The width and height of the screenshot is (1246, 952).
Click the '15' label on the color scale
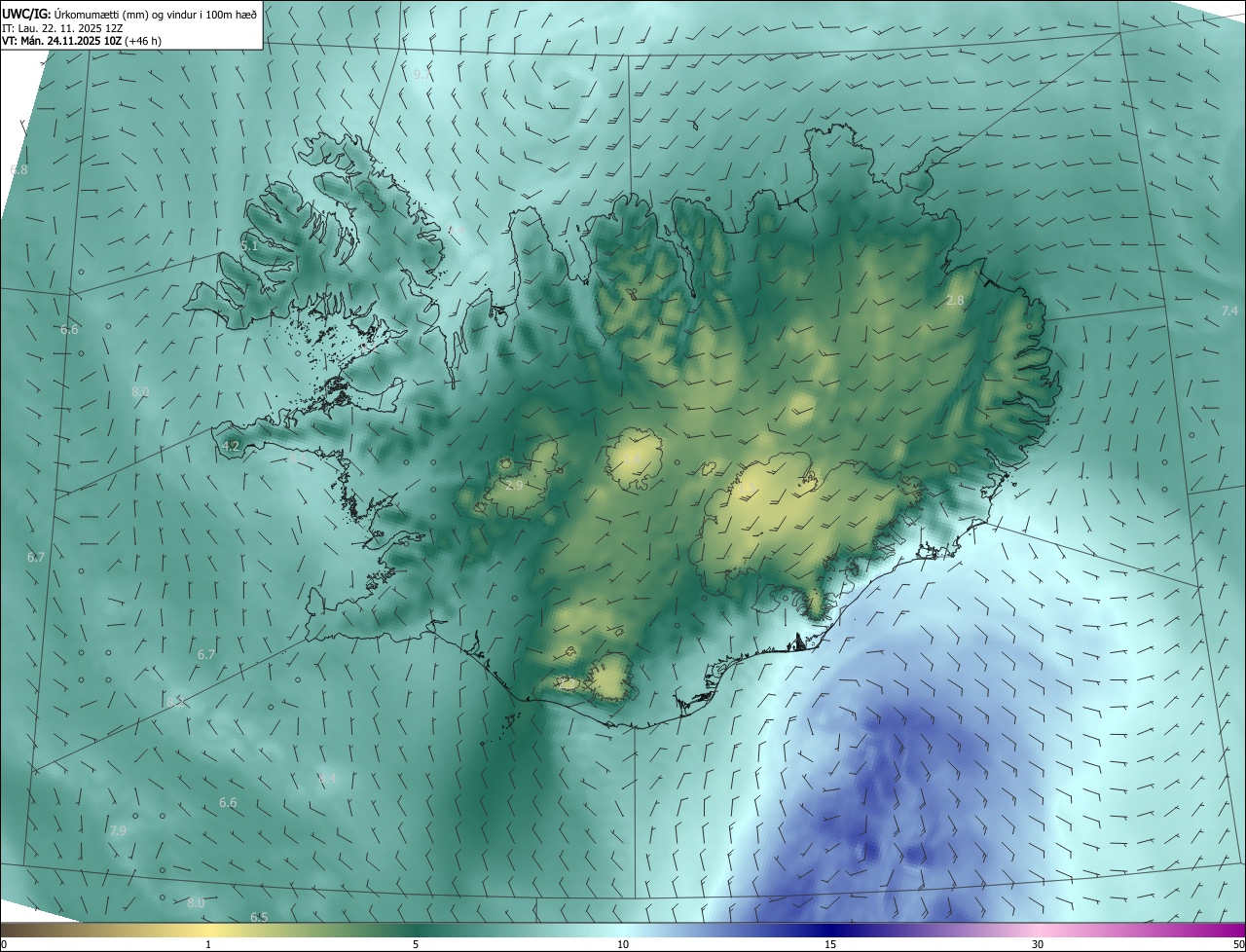point(830,944)
